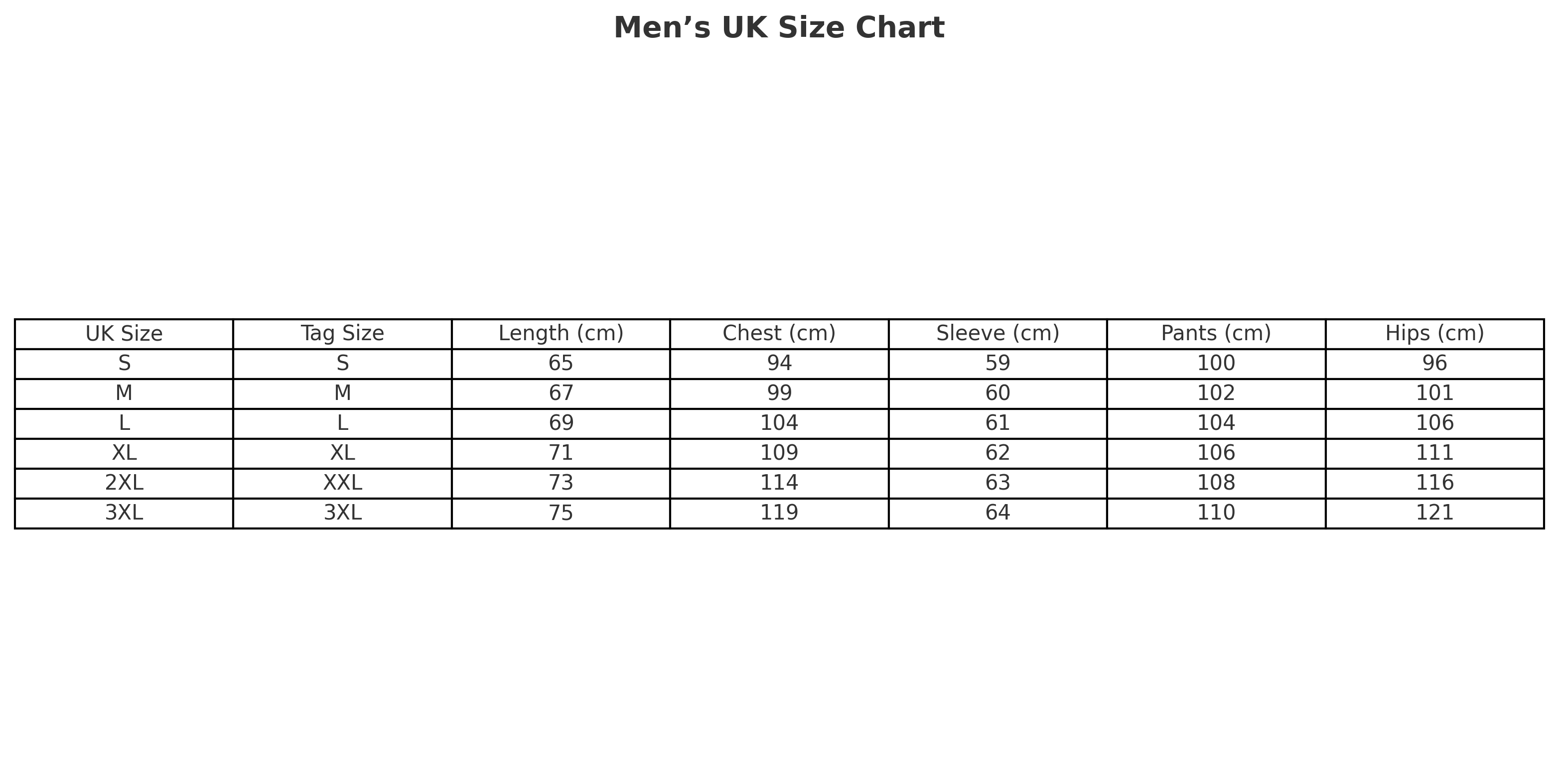Click the "Pants (cm)" column header
The width and height of the screenshot is (1559, 784).
[1216, 333]
